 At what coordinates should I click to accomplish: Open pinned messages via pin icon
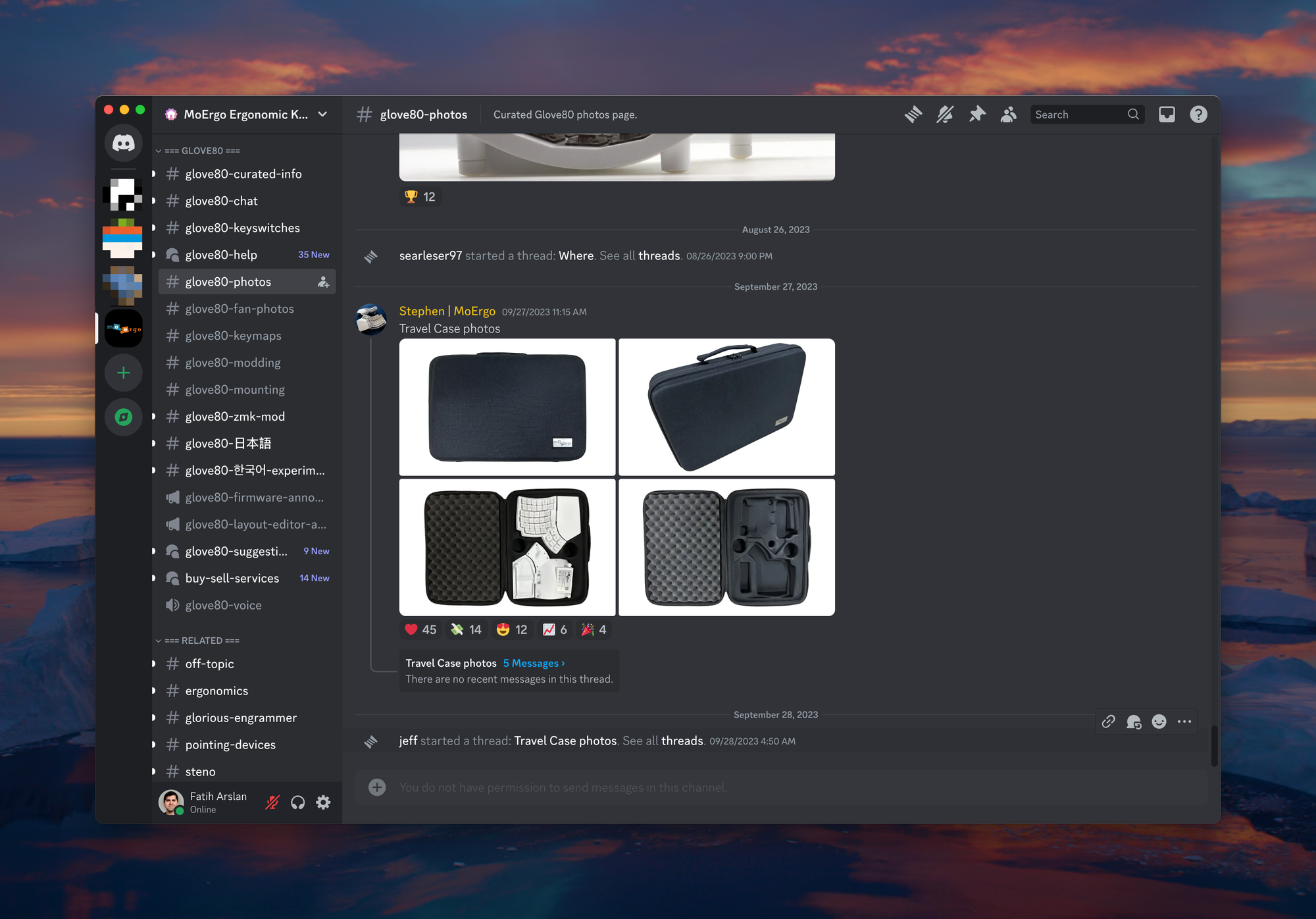pos(977,115)
